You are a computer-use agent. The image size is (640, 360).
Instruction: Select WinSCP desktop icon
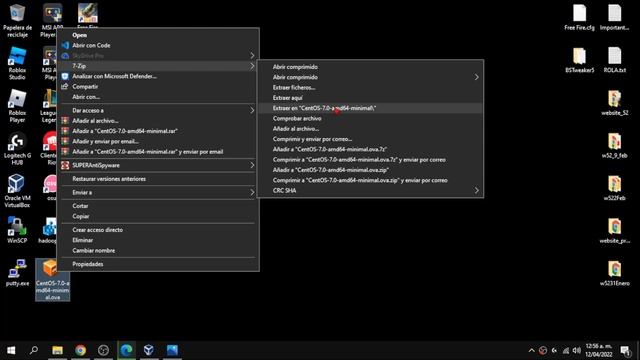(x=17, y=230)
